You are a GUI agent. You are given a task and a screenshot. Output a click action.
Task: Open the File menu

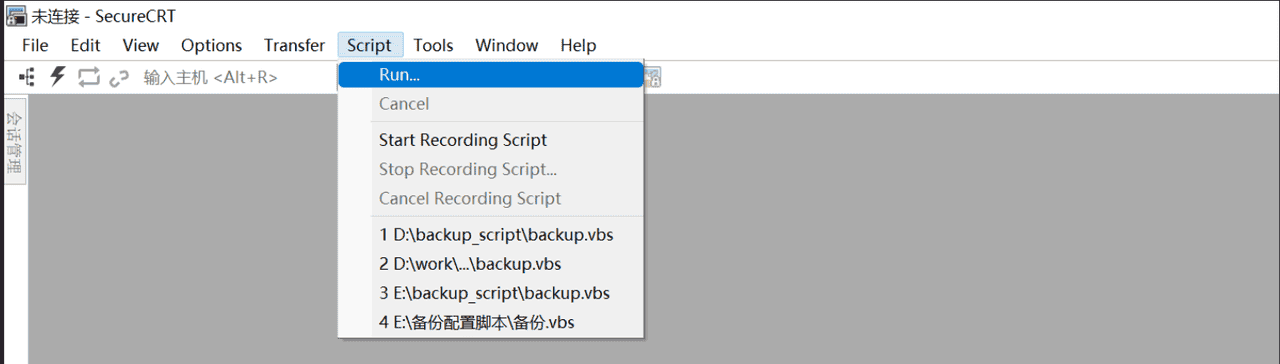35,45
